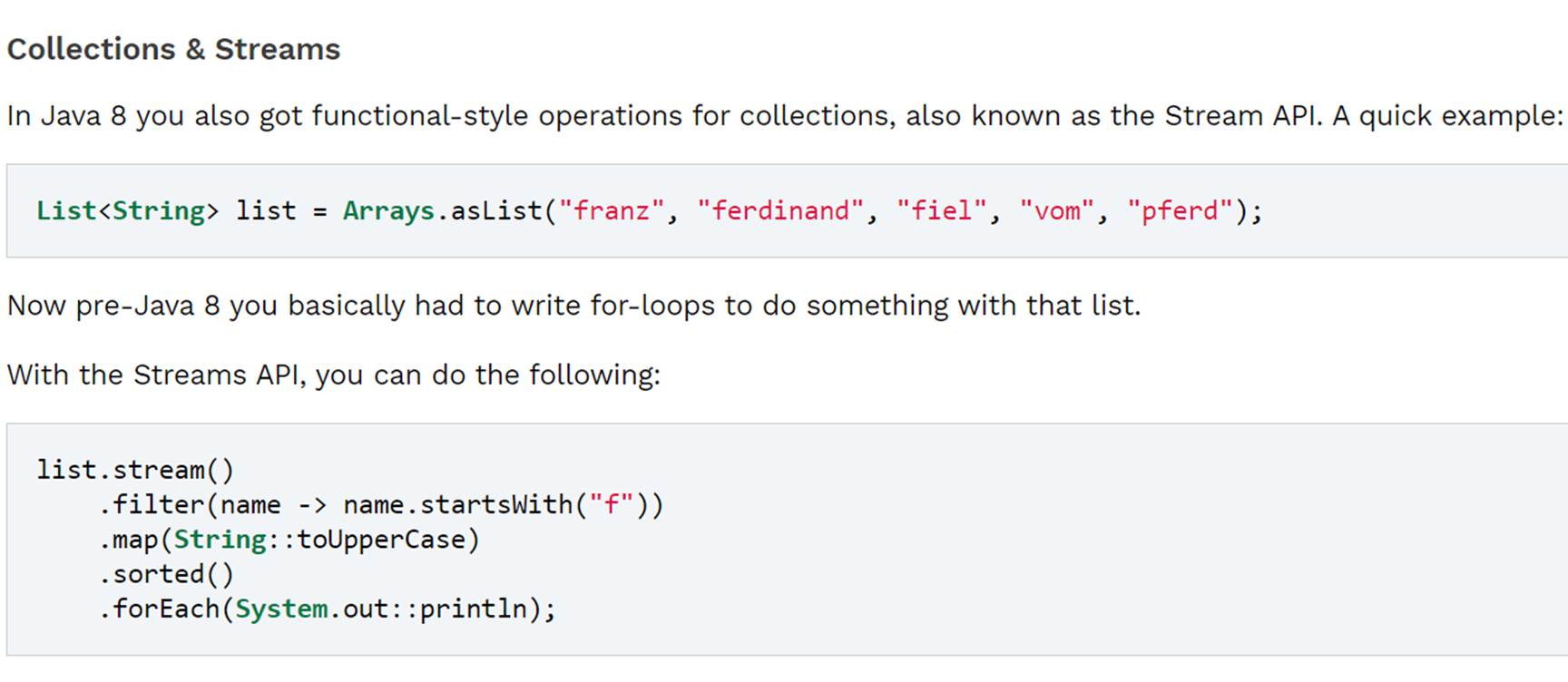The image size is (1568, 682).
Task: Click the "f" string in startsWith call
Action: [612, 504]
